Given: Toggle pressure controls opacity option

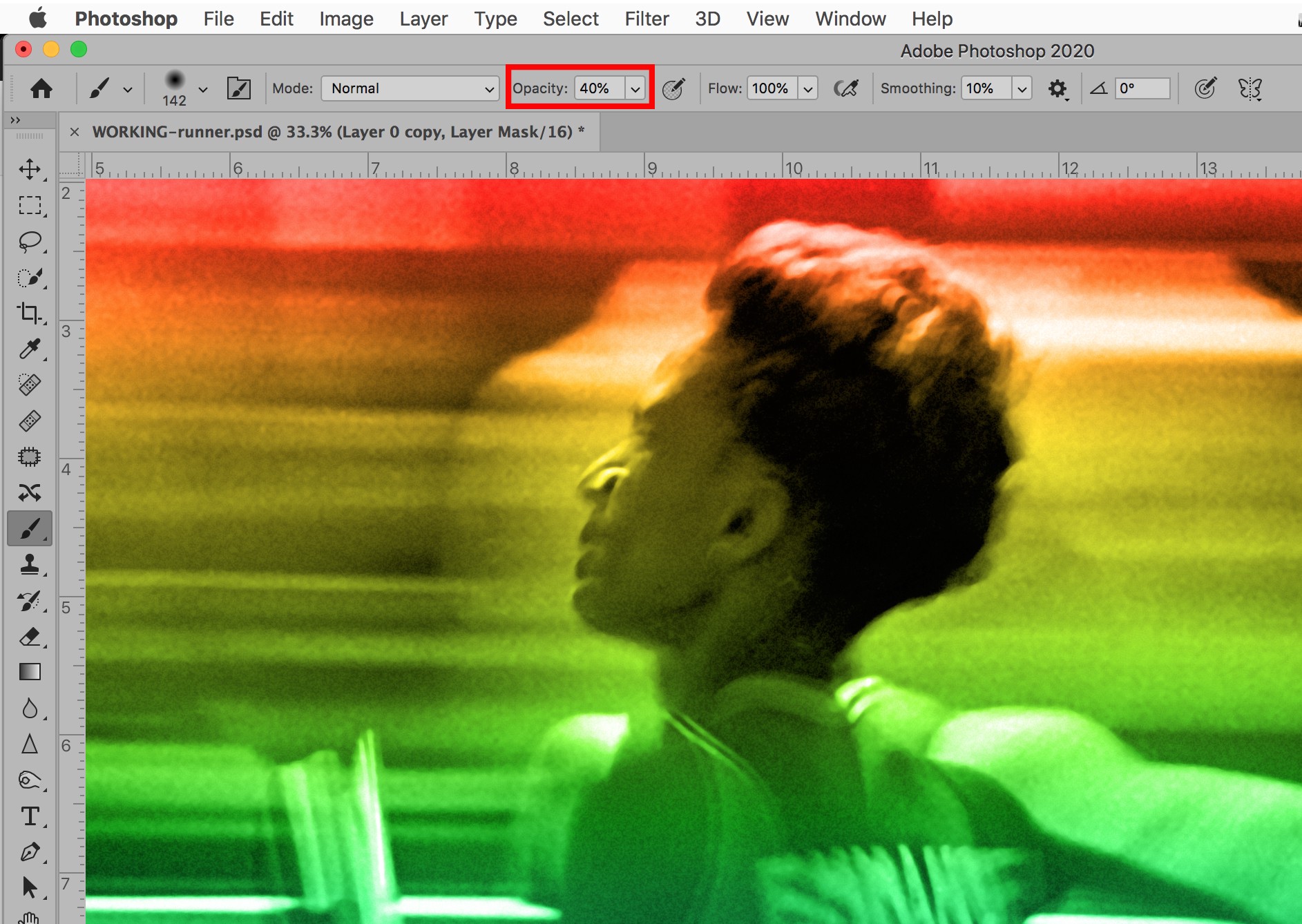Looking at the screenshot, I should click(675, 88).
